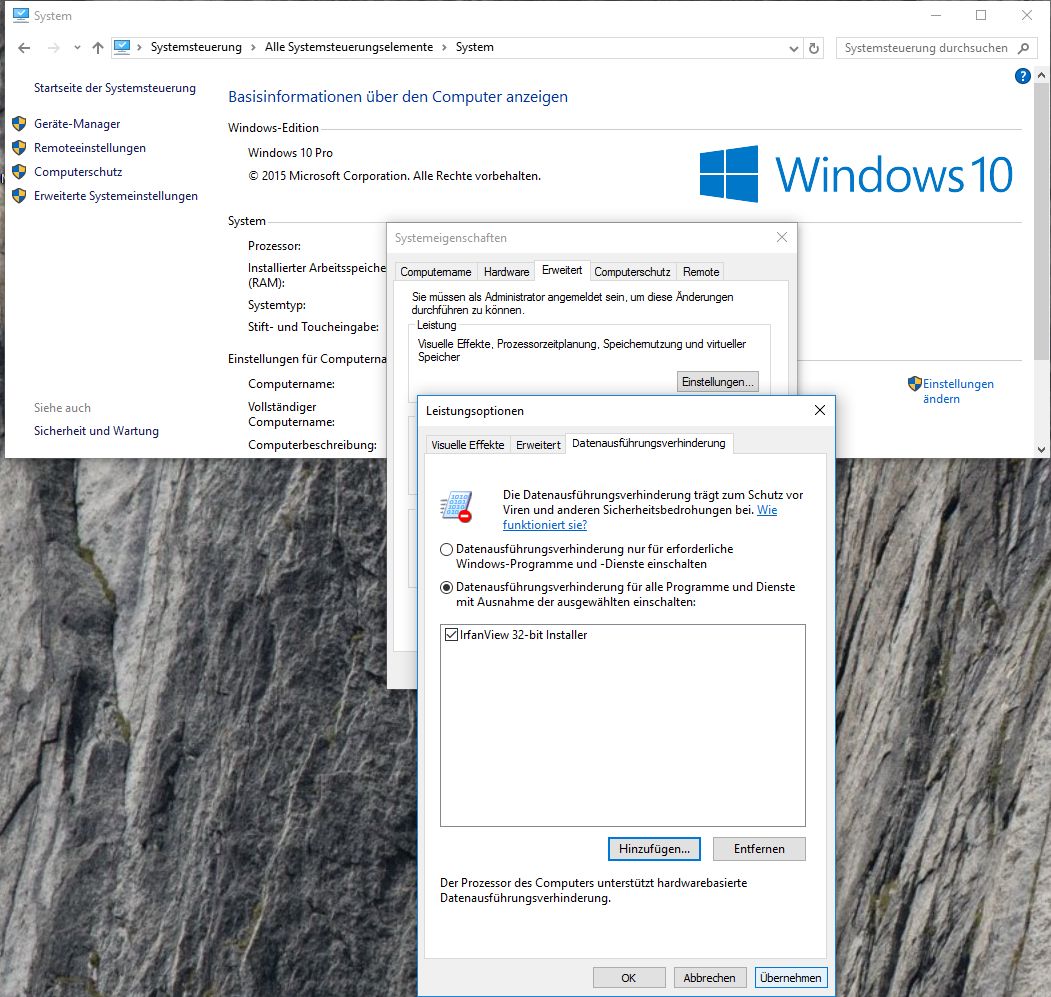Screen dimensions: 1051x997
Task: Switch to Remote tab in Systemeigenschaften
Action: point(701,272)
